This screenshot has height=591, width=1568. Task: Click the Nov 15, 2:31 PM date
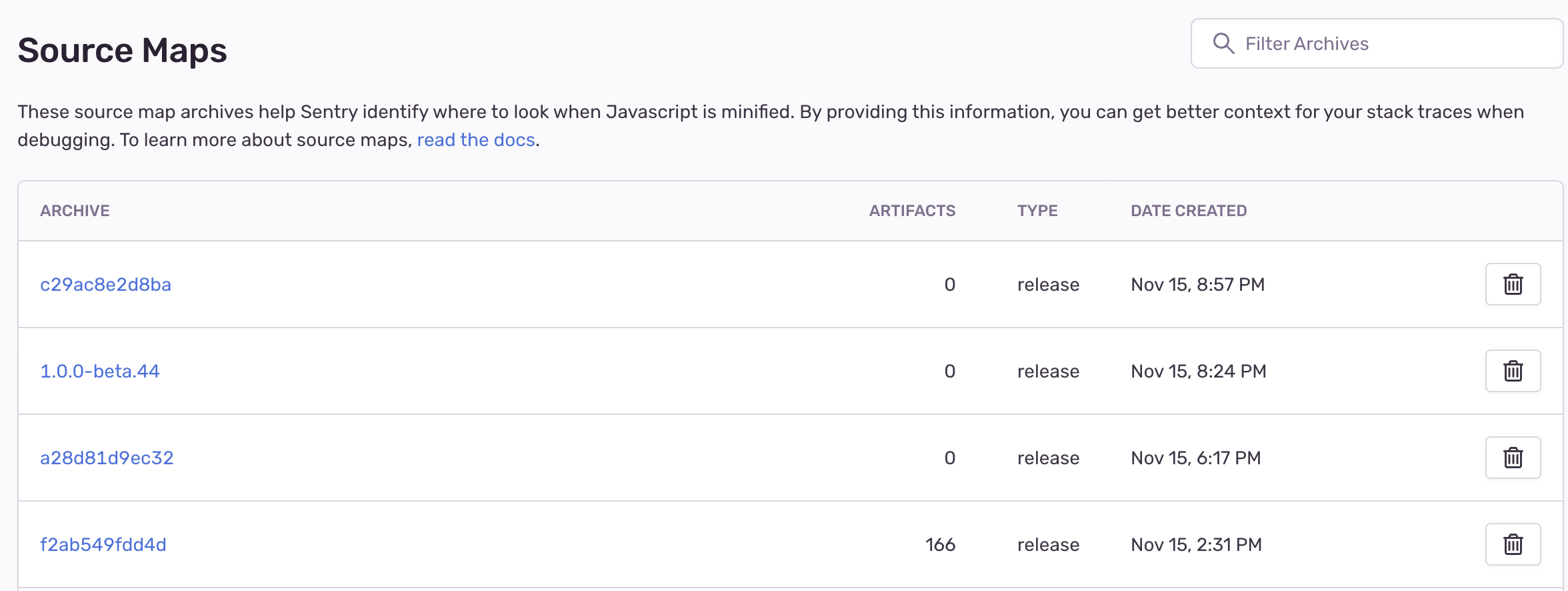coord(1196,545)
